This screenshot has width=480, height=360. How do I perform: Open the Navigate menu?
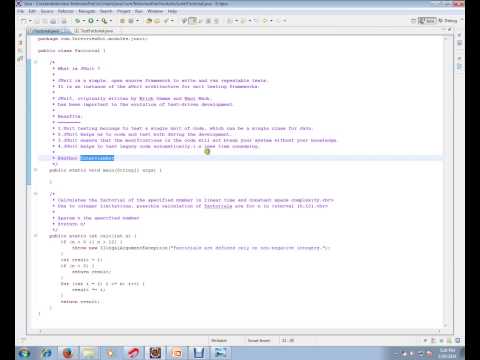pos(87,11)
